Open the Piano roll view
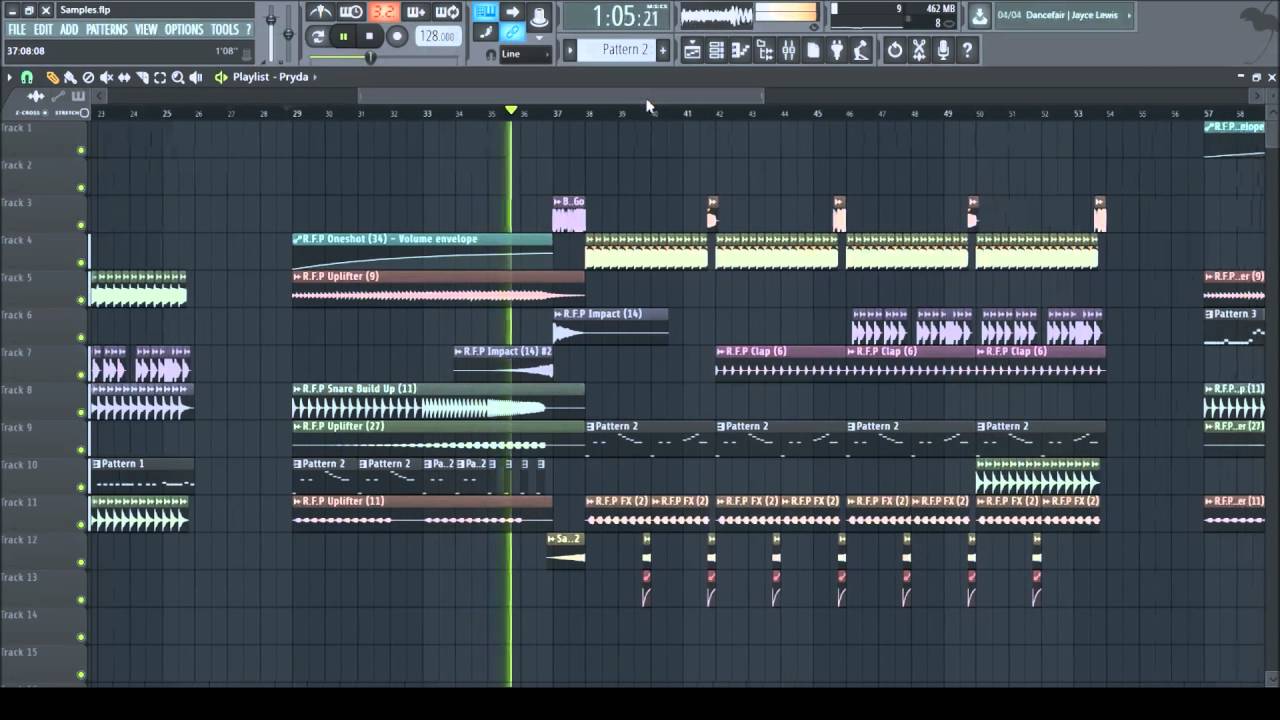This screenshot has height=720, width=1280. coord(740,50)
